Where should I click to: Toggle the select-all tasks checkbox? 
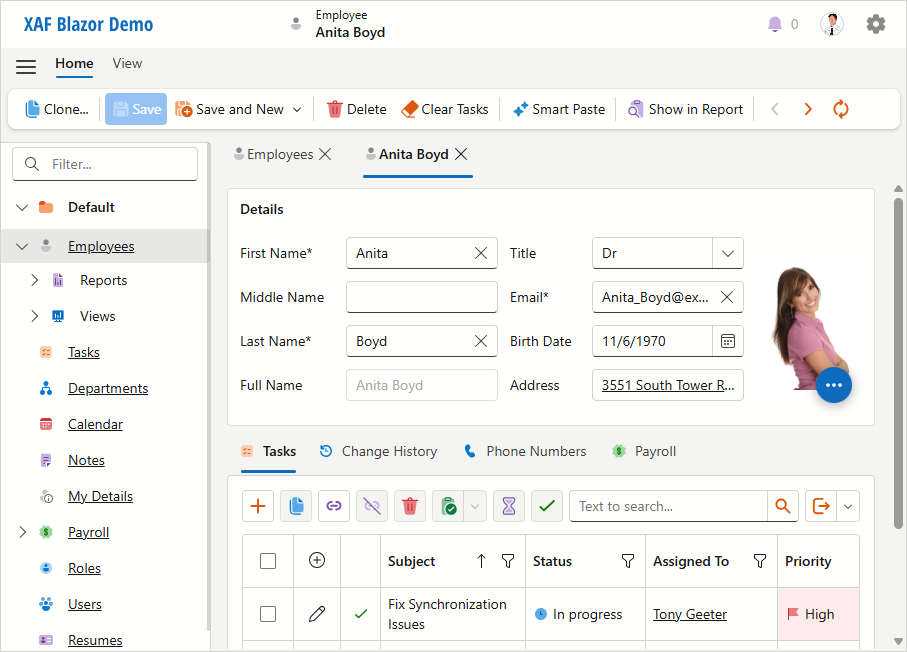tap(268, 561)
